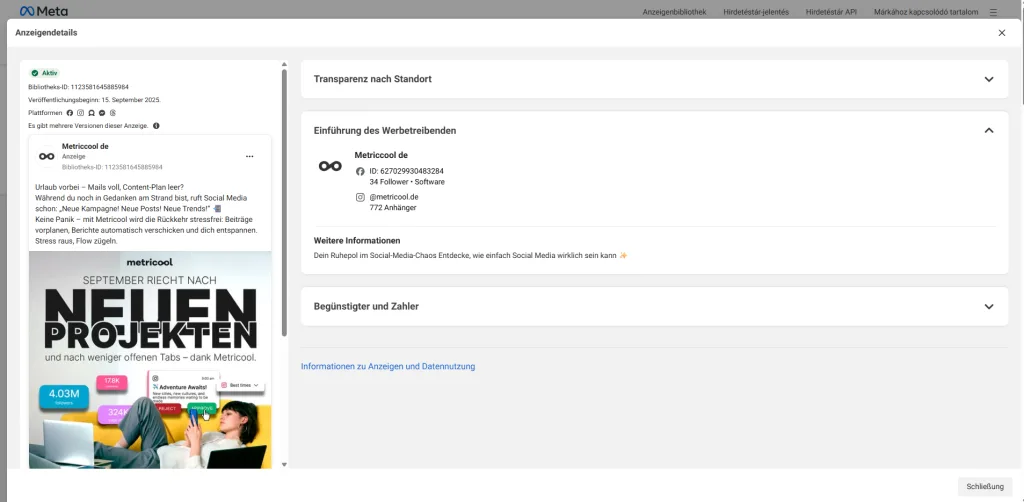
Task: Click the ad panel vertical scrollbar
Action: pyautogui.click(x=284, y=200)
